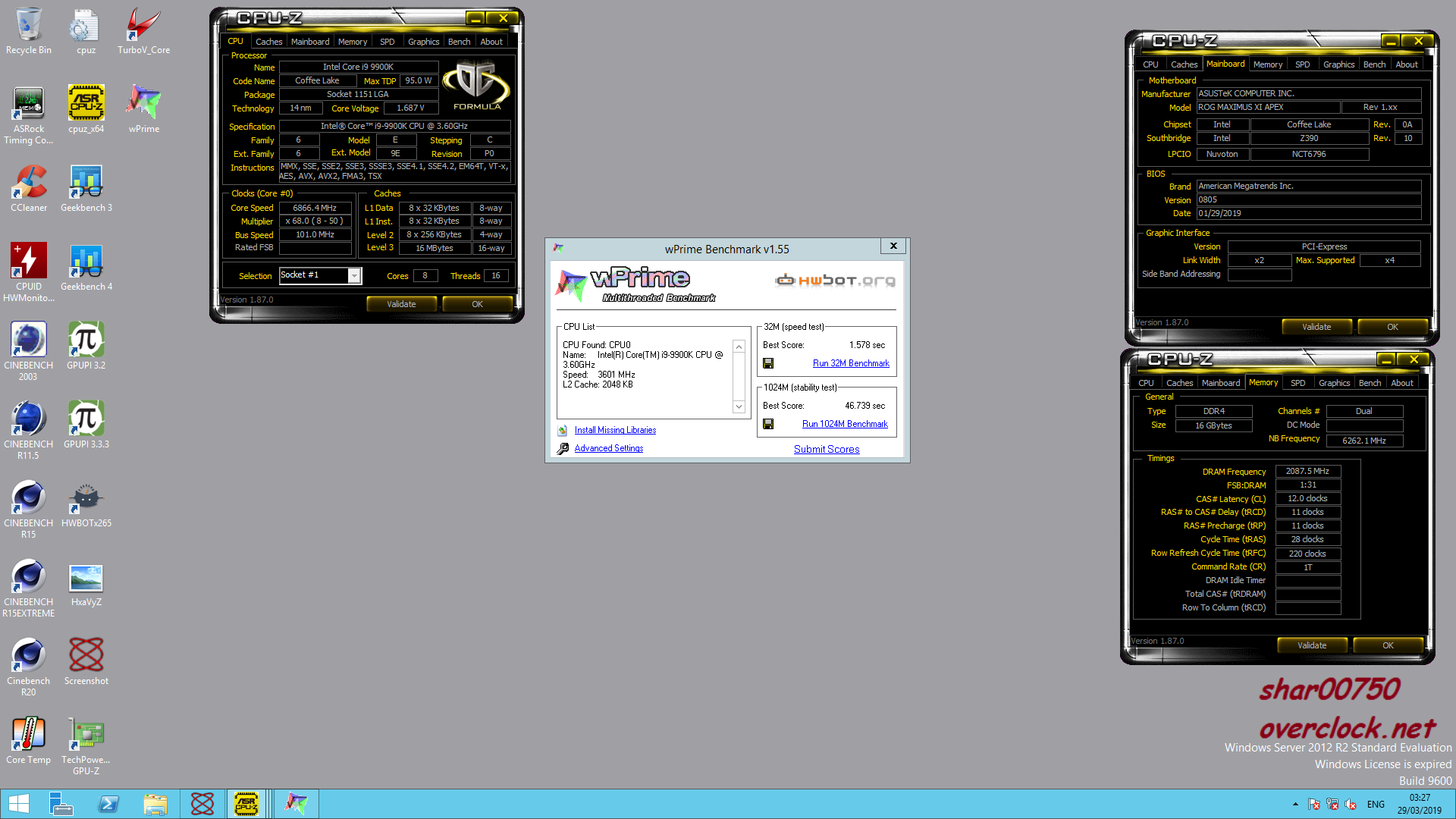Click OK in the Mainboard CPU-Z window

click(1392, 327)
